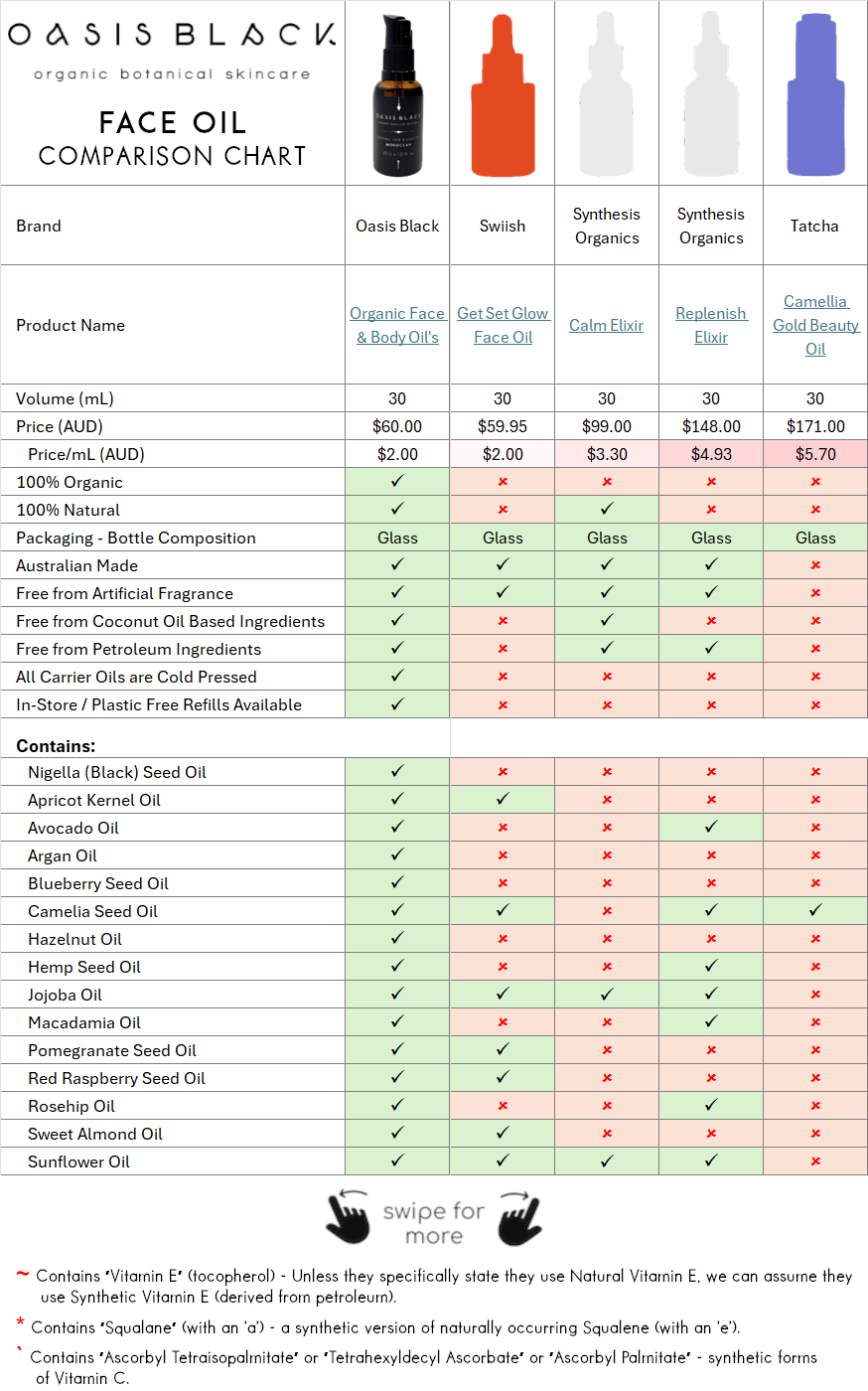Image resolution: width=868 pixels, height=1391 pixels.
Task: Click Swiish's 100% Organic cross mark
Action: tap(503, 482)
